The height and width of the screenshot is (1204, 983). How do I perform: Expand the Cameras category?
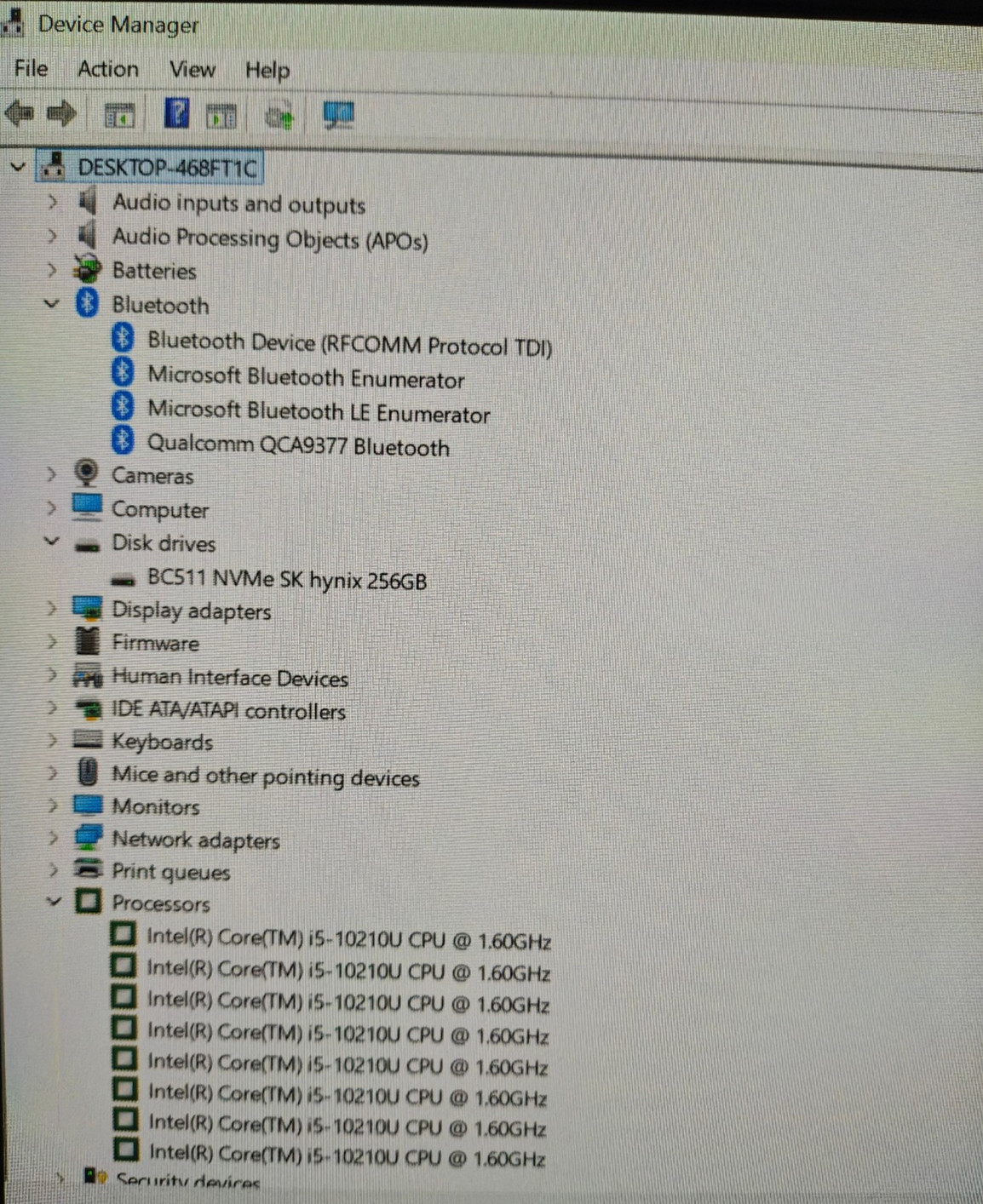tap(52, 473)
